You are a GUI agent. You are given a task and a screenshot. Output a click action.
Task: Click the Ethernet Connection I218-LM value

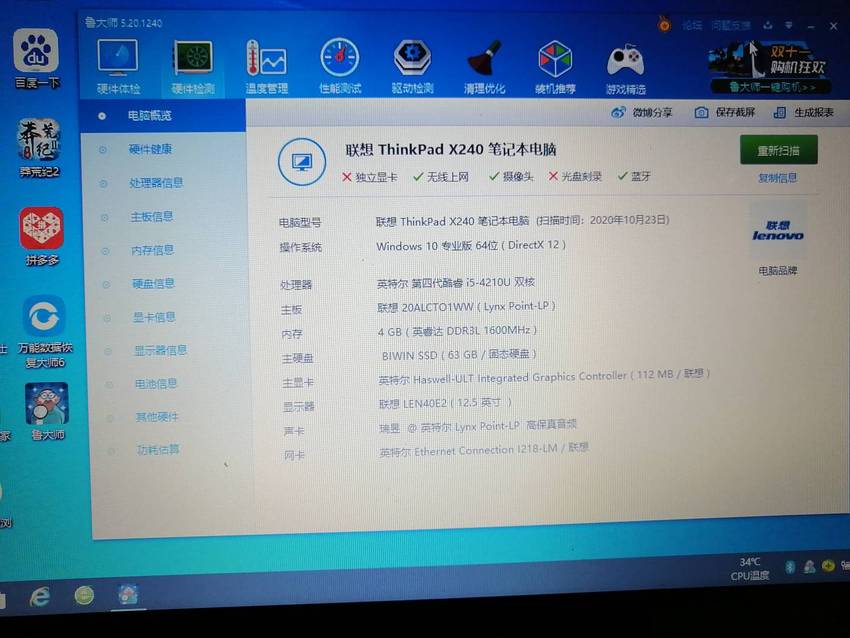[x=484, y=450]
